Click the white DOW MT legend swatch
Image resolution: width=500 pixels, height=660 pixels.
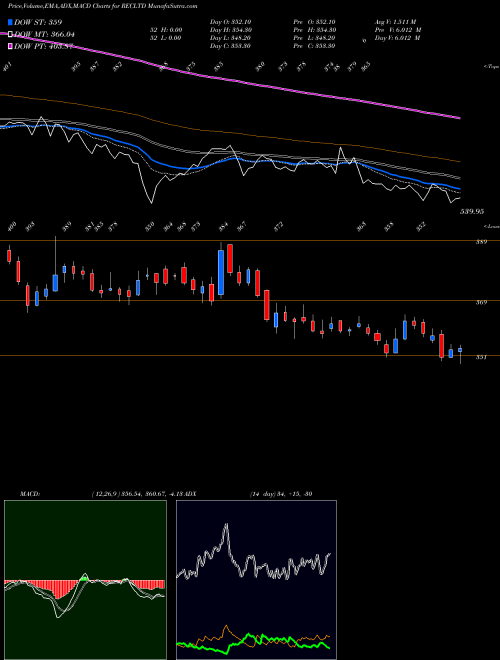point(10,34)
